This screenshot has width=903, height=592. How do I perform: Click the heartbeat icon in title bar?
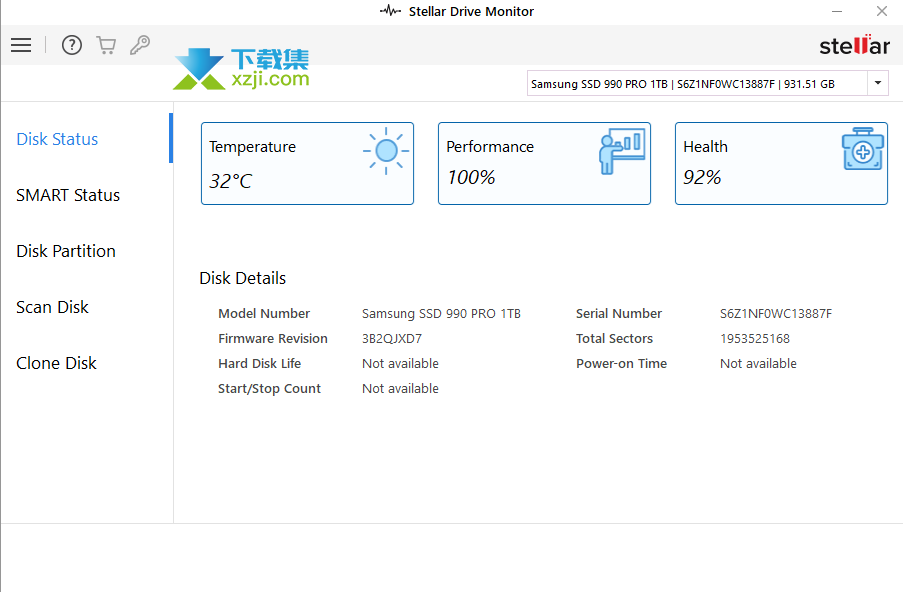point(390,12)
